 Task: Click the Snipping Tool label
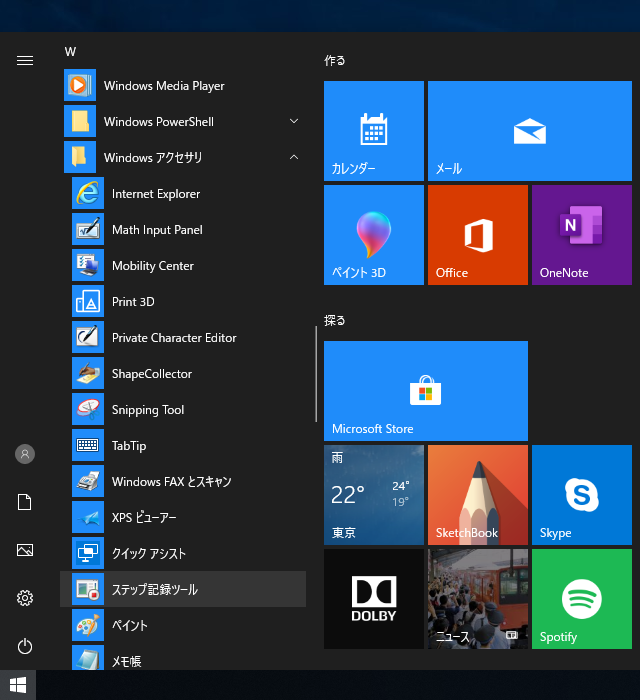pos(148,410)
